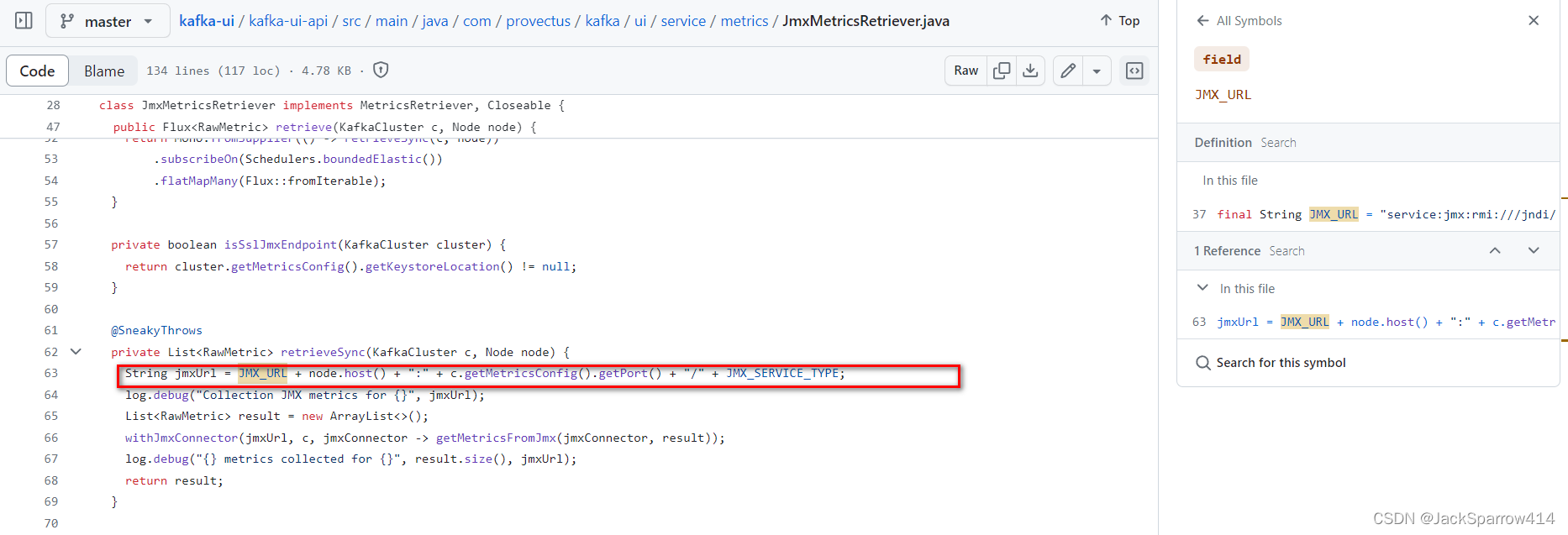The image size is (1568, 535).
Task: Click line number 64
Action: [x=51, y=396]
